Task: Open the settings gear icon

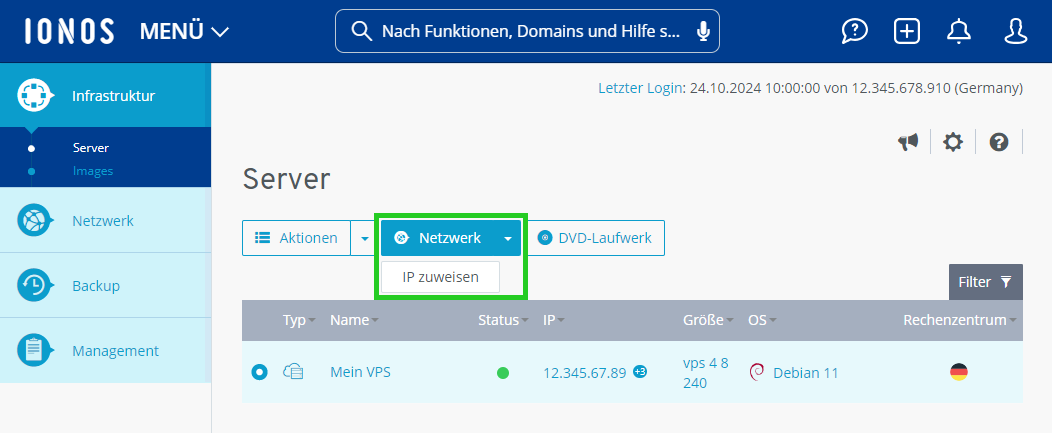Action: pos(953,142)
